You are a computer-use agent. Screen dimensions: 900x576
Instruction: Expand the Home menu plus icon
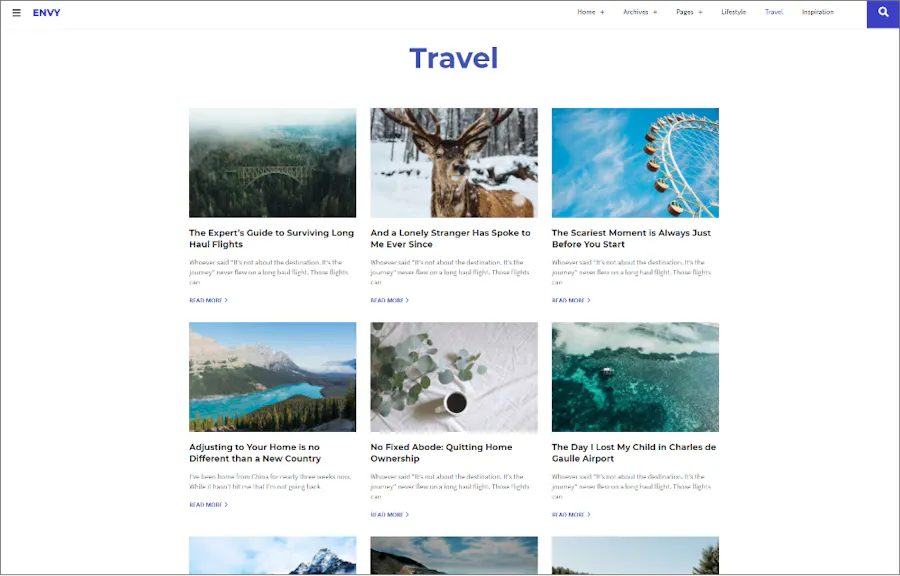602,12
